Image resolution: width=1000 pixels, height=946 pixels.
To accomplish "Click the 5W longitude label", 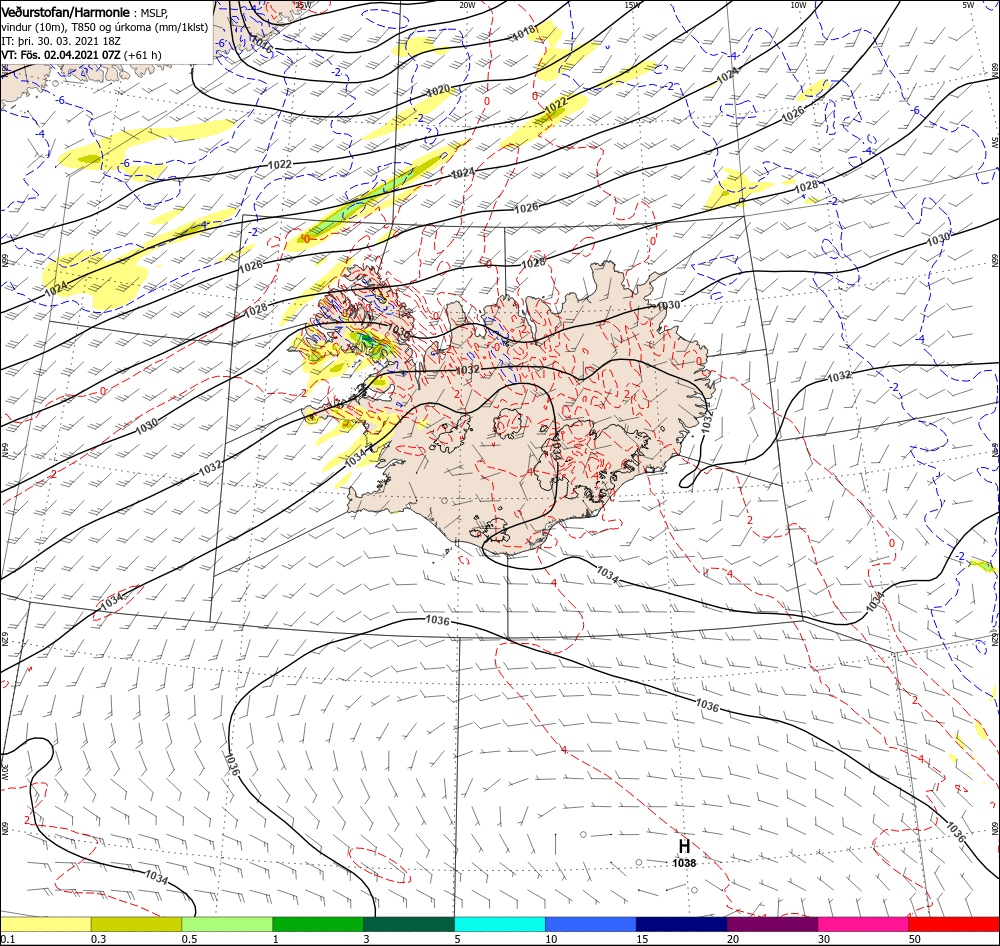I will coord(968,5).
